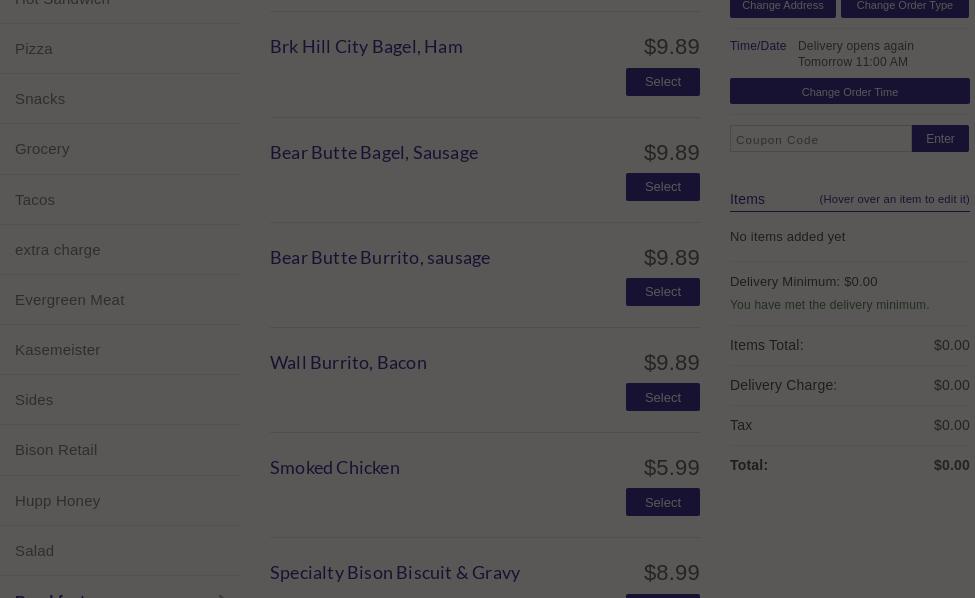The height and width of the screenshot is (598, 975).
Task: Open the Snacks menu category
Action: [x=40, y=99]
